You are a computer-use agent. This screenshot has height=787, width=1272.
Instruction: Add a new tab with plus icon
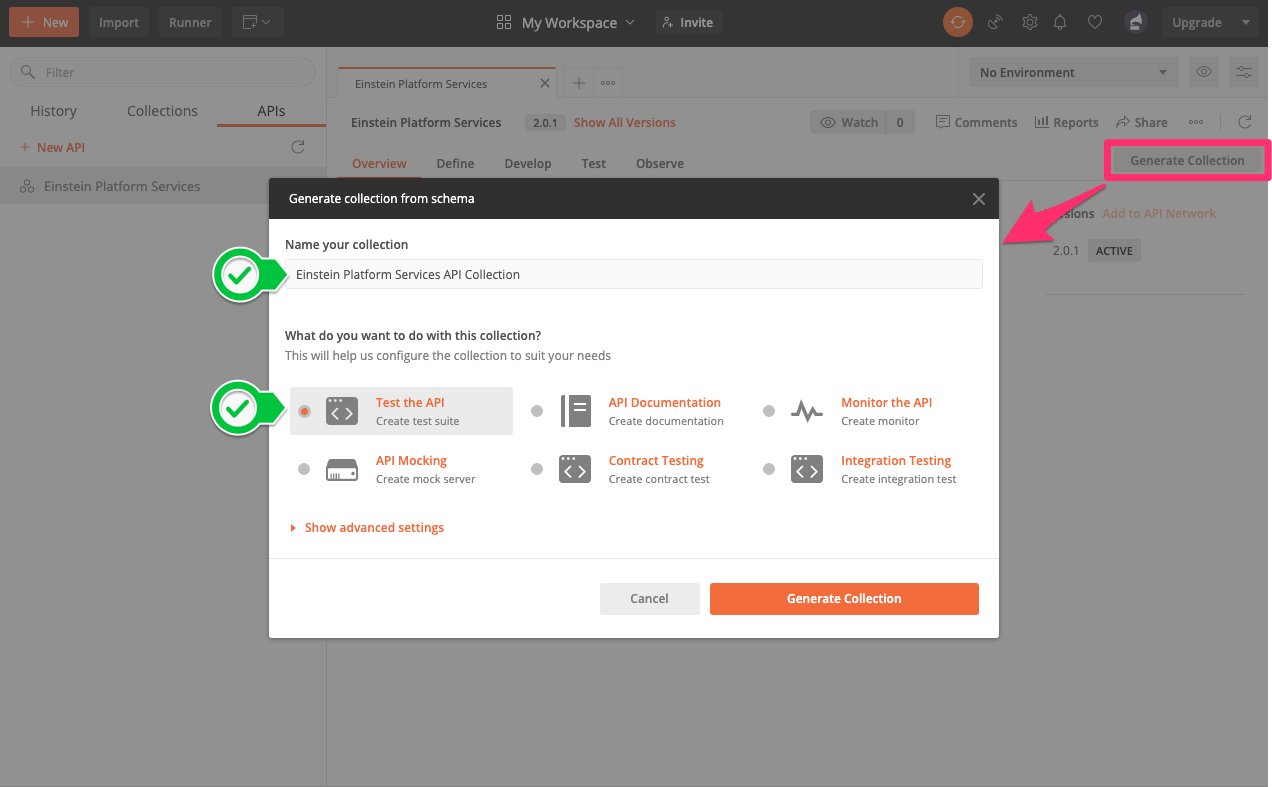click(578, 83)
